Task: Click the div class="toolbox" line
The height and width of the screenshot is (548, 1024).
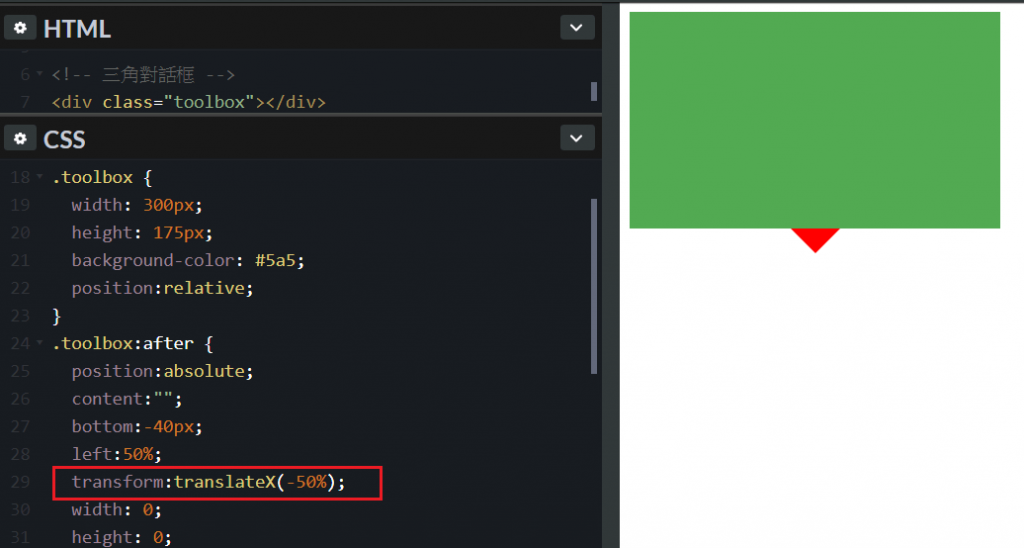Action: click(x=189, y=102)
